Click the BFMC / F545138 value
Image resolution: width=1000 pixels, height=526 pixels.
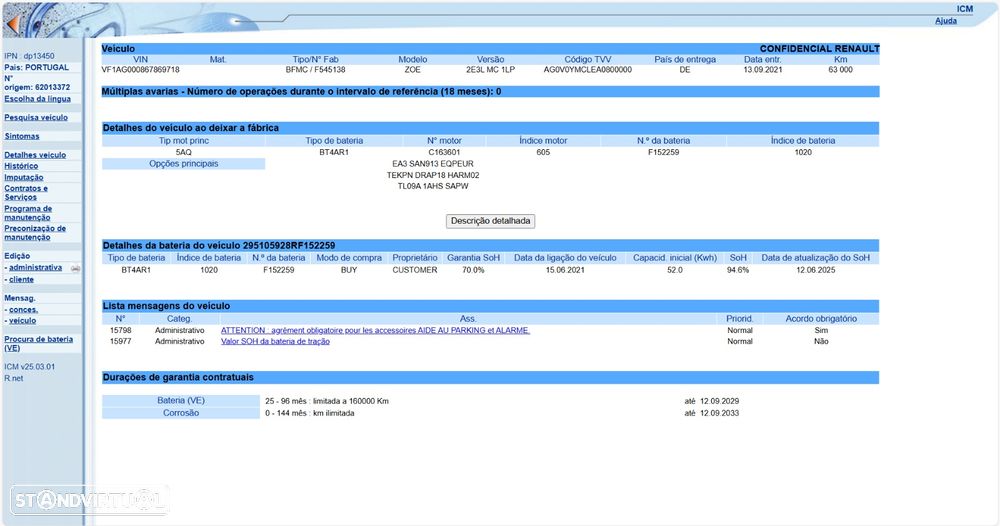click(315, 69)
